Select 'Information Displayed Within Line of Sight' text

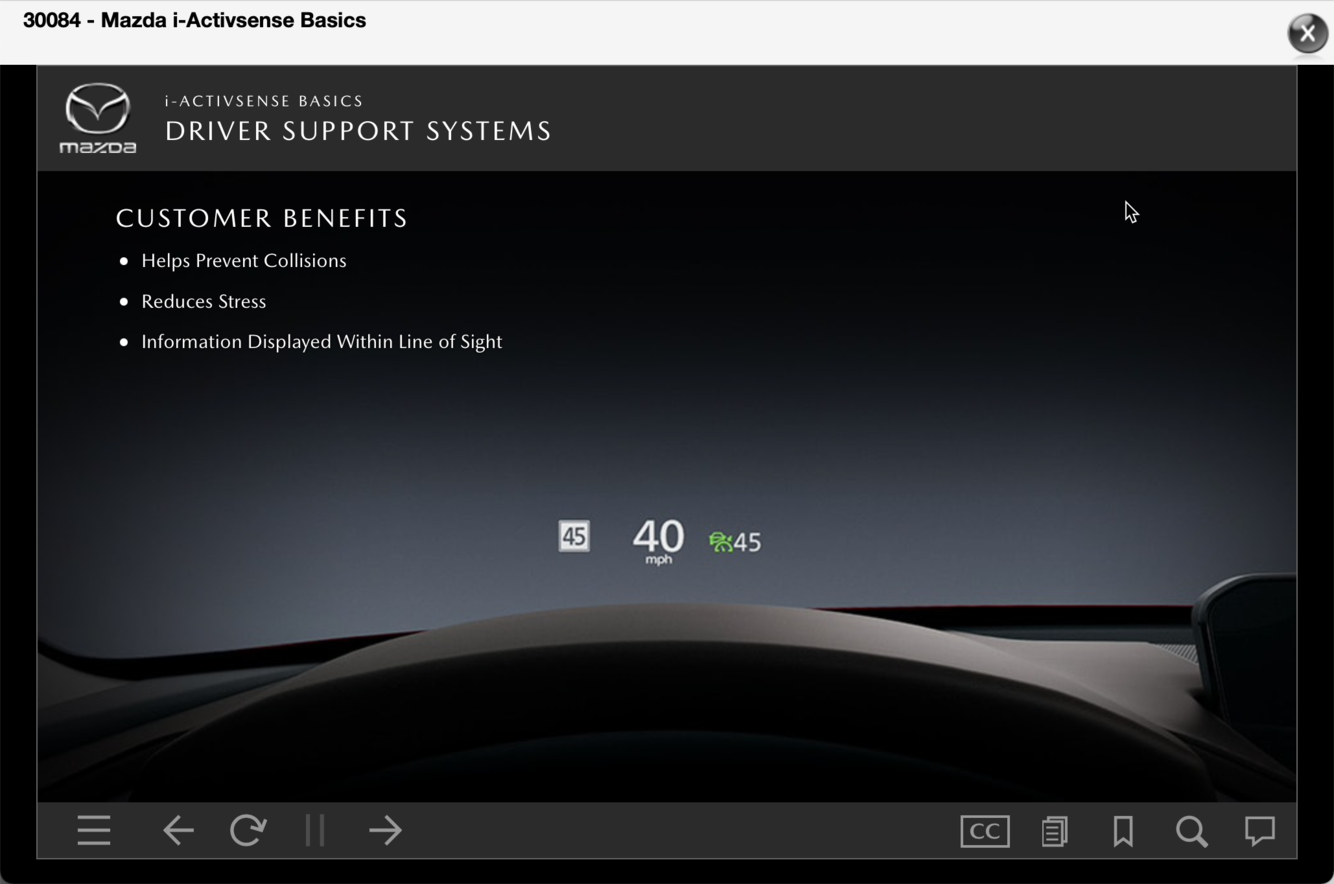[322, 342]
